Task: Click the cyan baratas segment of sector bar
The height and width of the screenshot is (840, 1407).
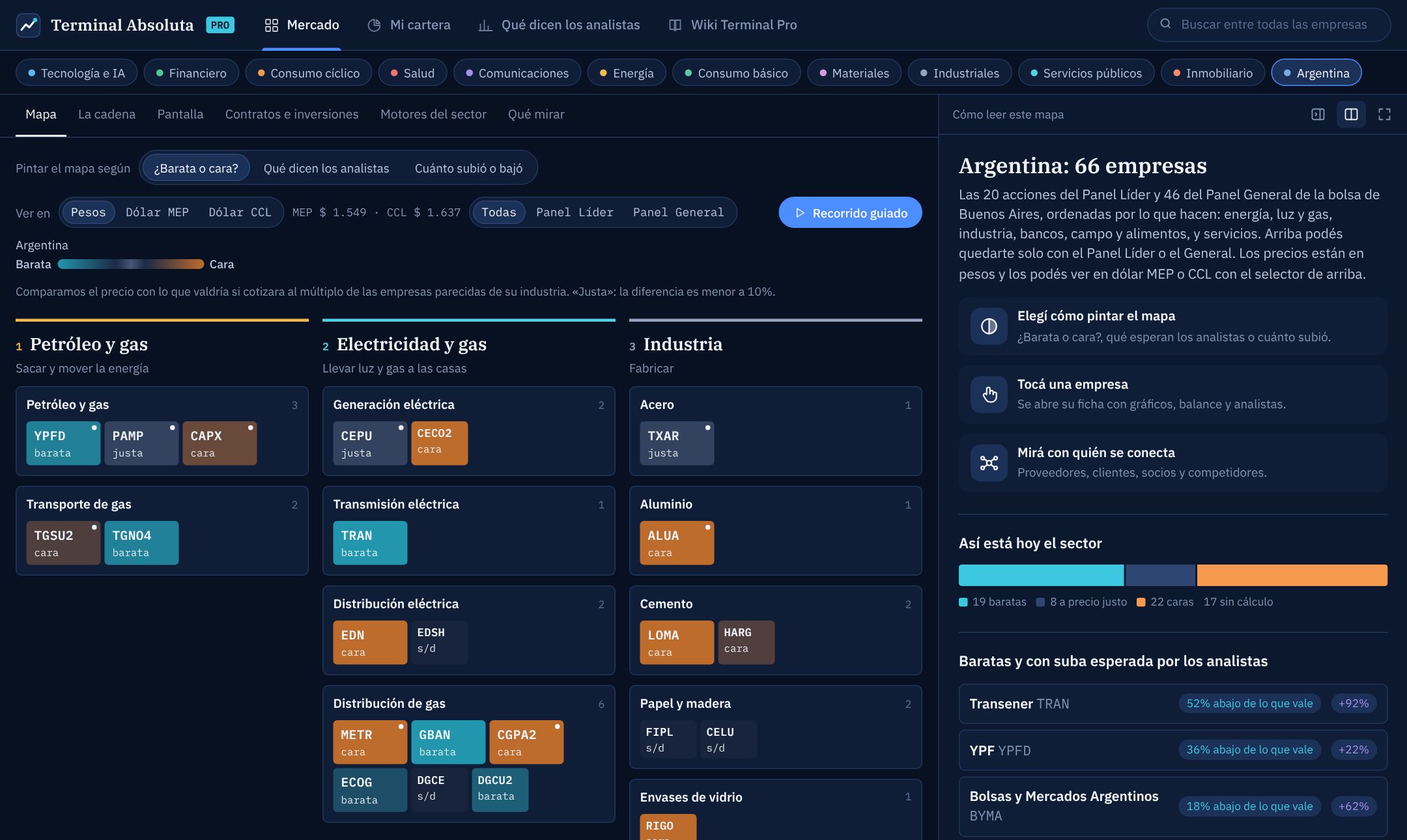Action: coord(1041,575)
